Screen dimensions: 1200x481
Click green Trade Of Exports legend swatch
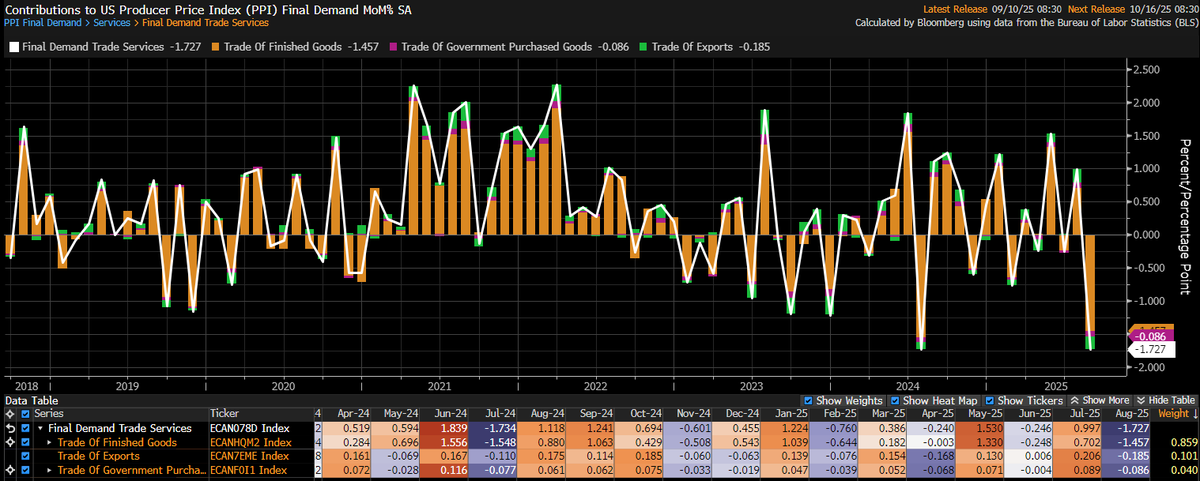pyautogui.click(x=645, y=46)
